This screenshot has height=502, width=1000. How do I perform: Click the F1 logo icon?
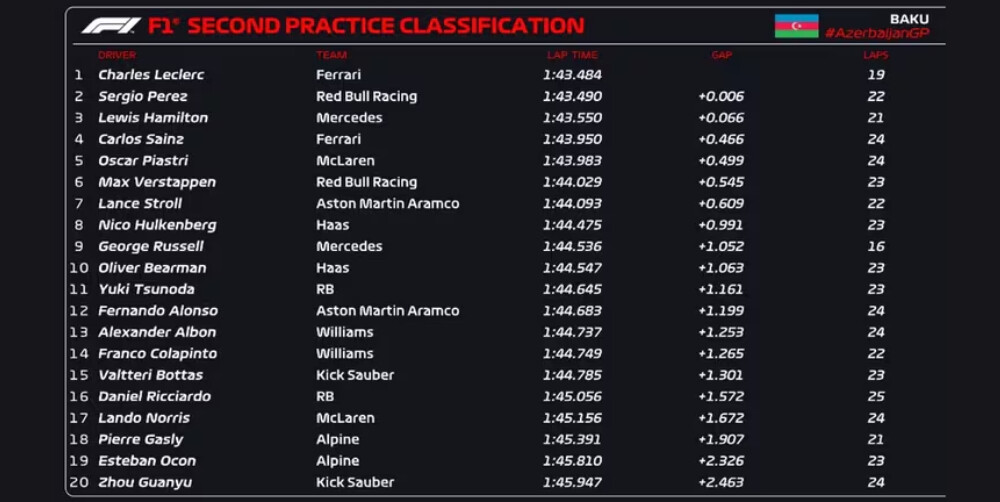111,26
